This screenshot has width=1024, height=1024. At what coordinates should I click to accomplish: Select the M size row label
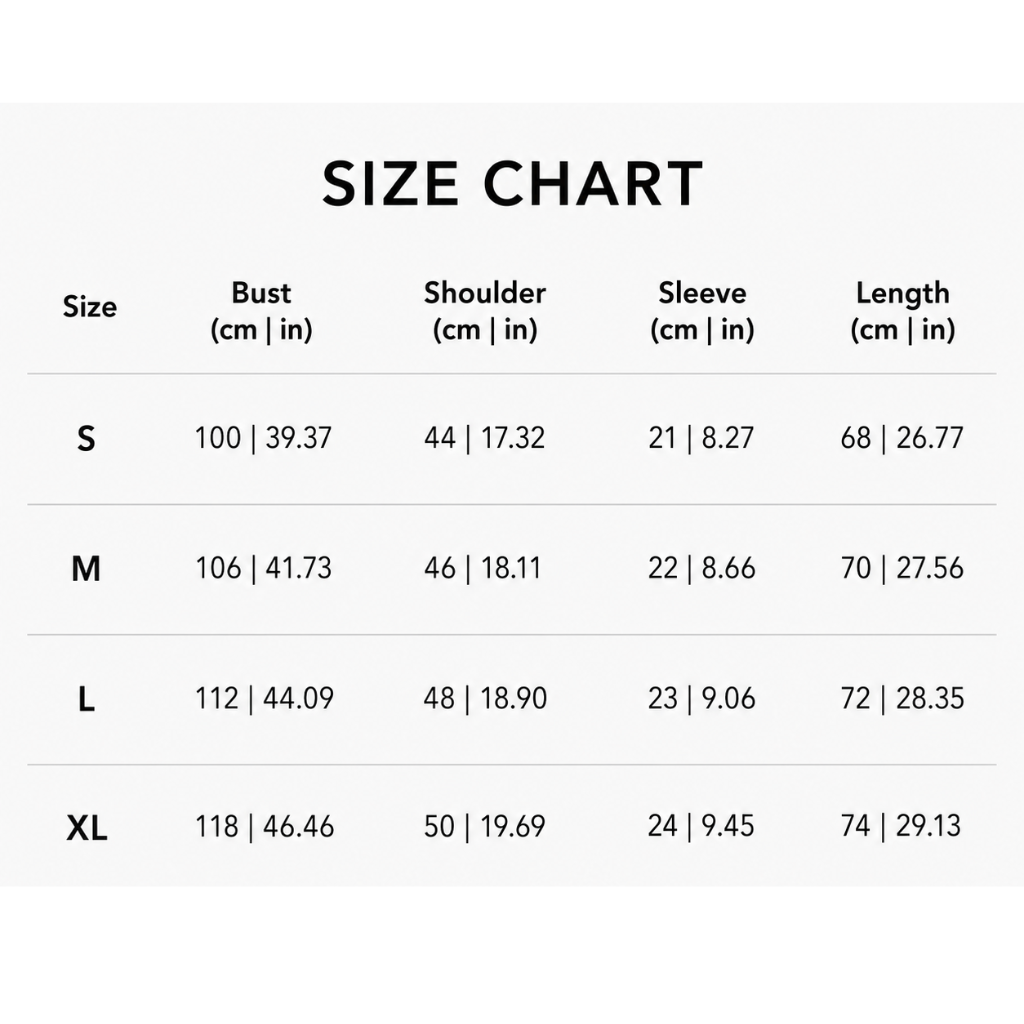[86, 569]
